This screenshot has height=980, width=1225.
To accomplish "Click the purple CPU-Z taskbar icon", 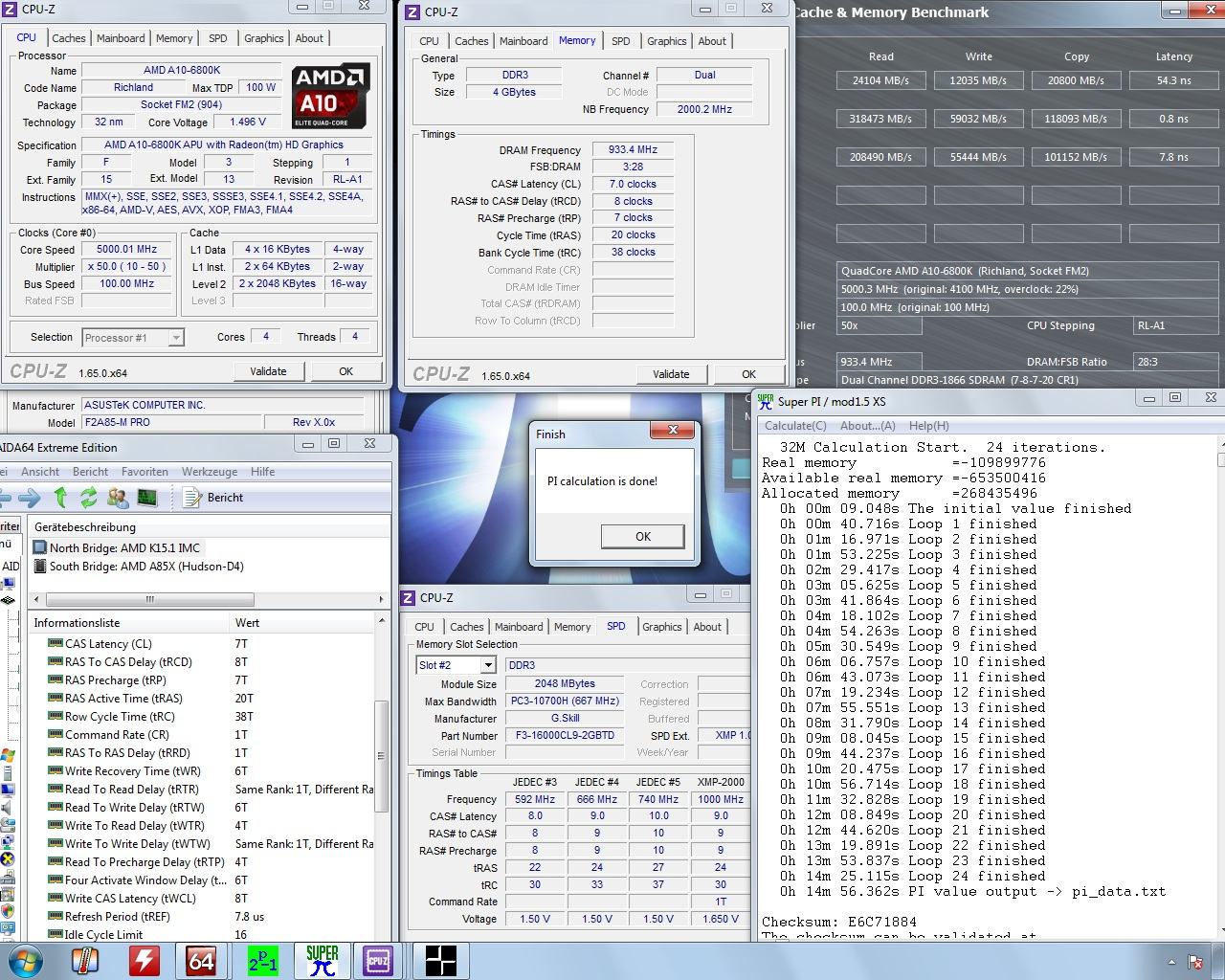I will tap(378, 960).
